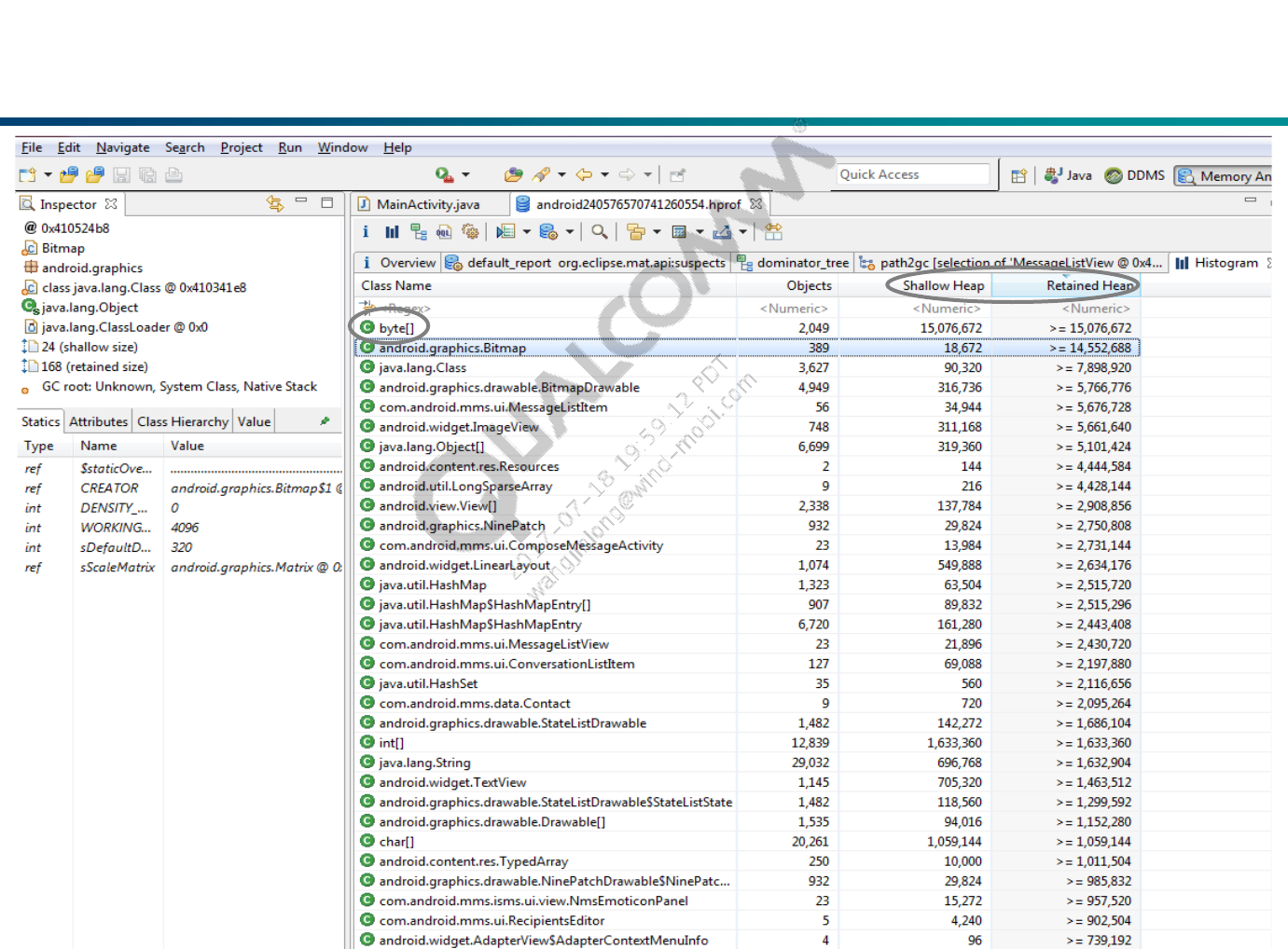Image resolution: width=1288 pixels, height=949 pixels.
Task: Click the Thread Overview gear icon
Action: click(x=470, y=231)
